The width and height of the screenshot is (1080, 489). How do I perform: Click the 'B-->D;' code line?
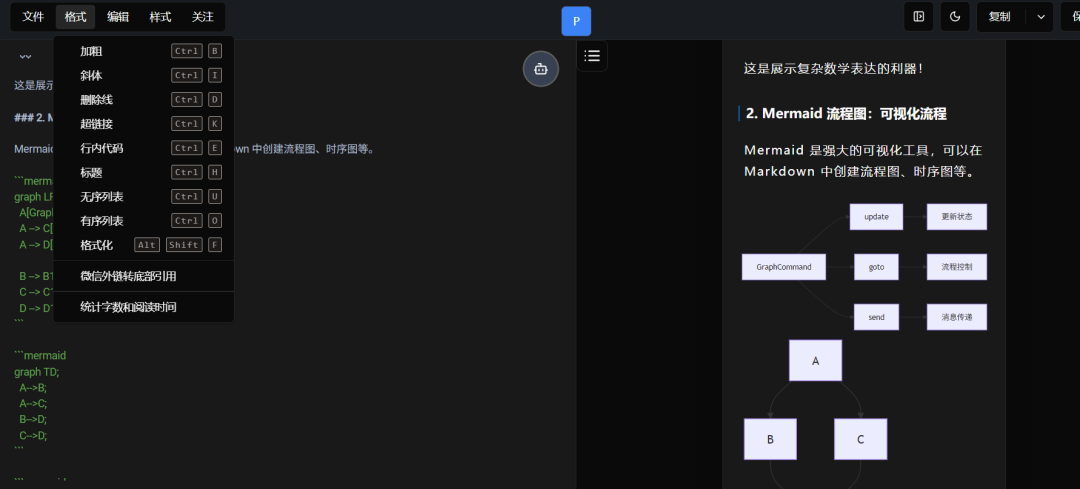point(33,419)
